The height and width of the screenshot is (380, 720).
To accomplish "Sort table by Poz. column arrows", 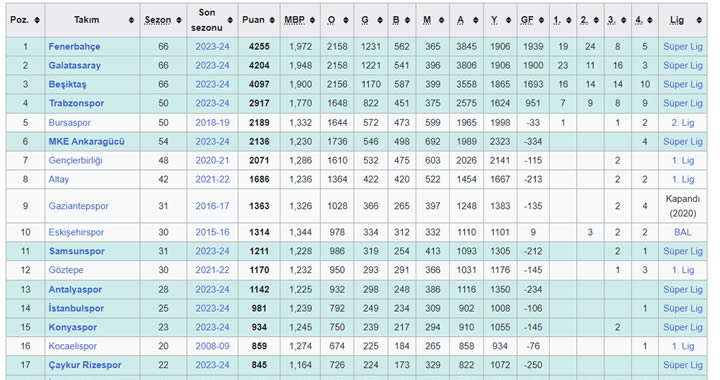I will [x=37, y=20].
